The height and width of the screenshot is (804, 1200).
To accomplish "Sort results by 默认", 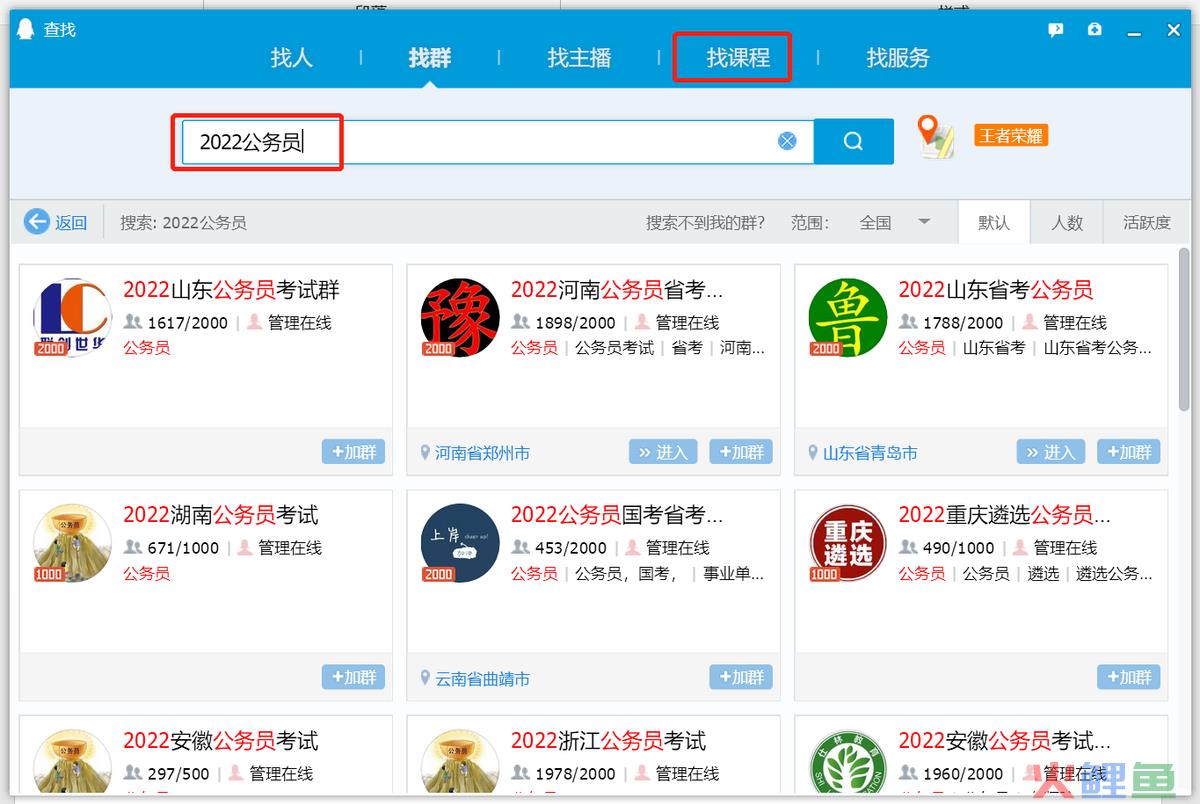I will [x=994, y=223].
